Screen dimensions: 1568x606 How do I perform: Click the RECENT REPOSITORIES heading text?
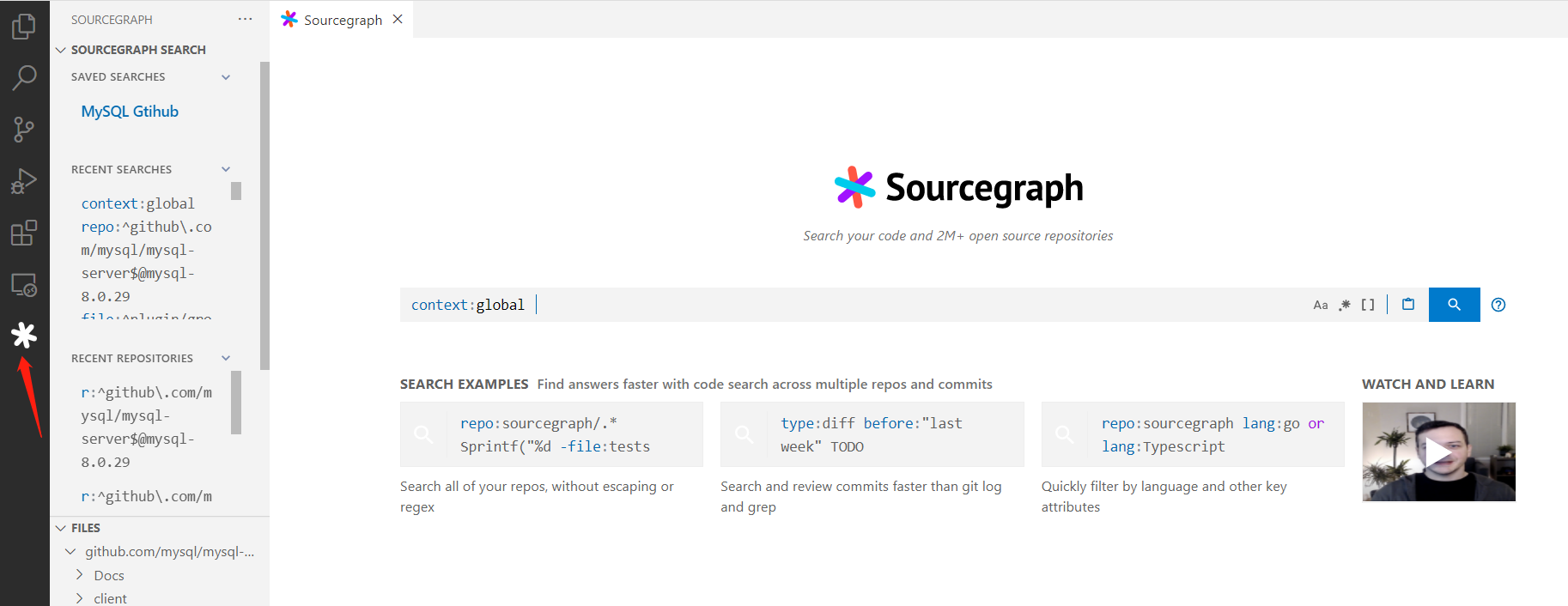(132, 358)
